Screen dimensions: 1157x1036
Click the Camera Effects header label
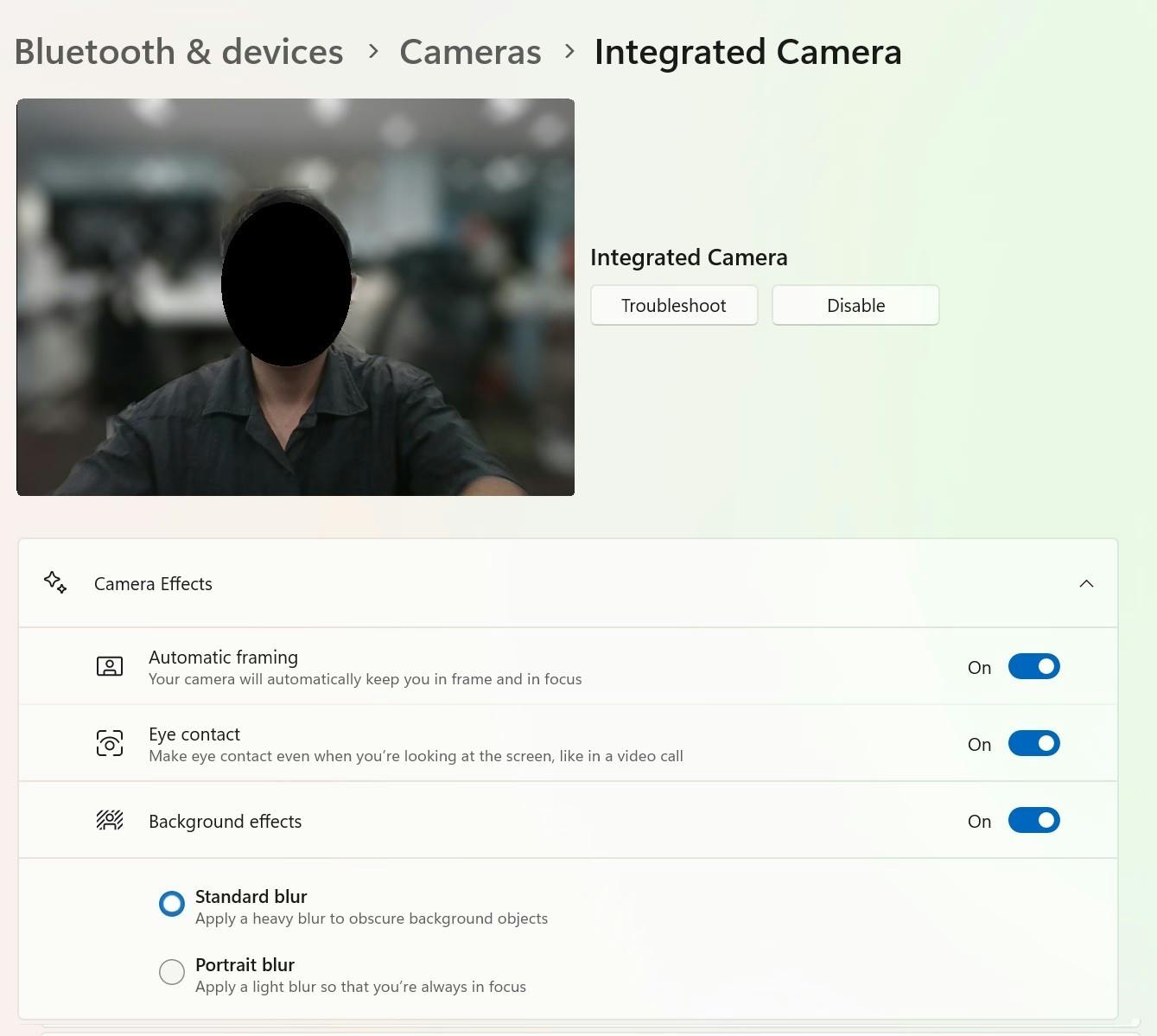pyautogui.click(x=153, y=584)
